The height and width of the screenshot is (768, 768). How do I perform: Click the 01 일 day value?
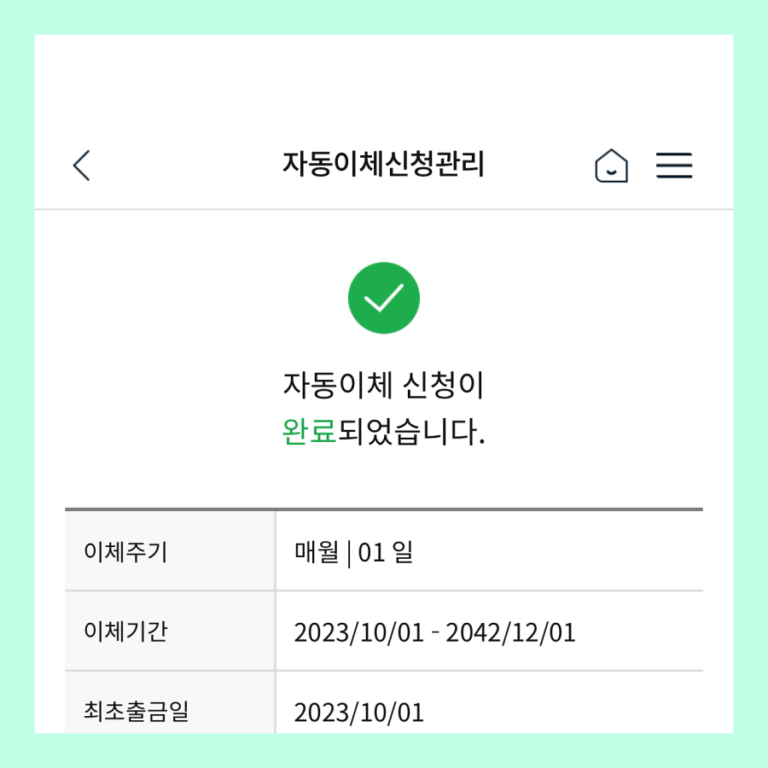point(385,552)
